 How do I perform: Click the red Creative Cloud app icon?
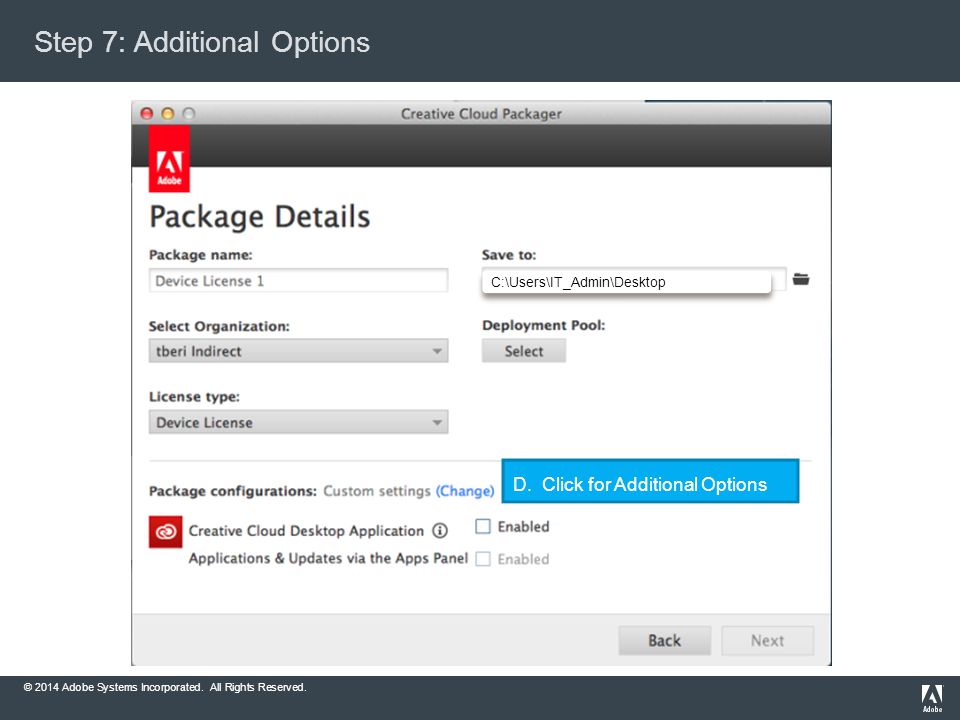(x=165, y=531)
